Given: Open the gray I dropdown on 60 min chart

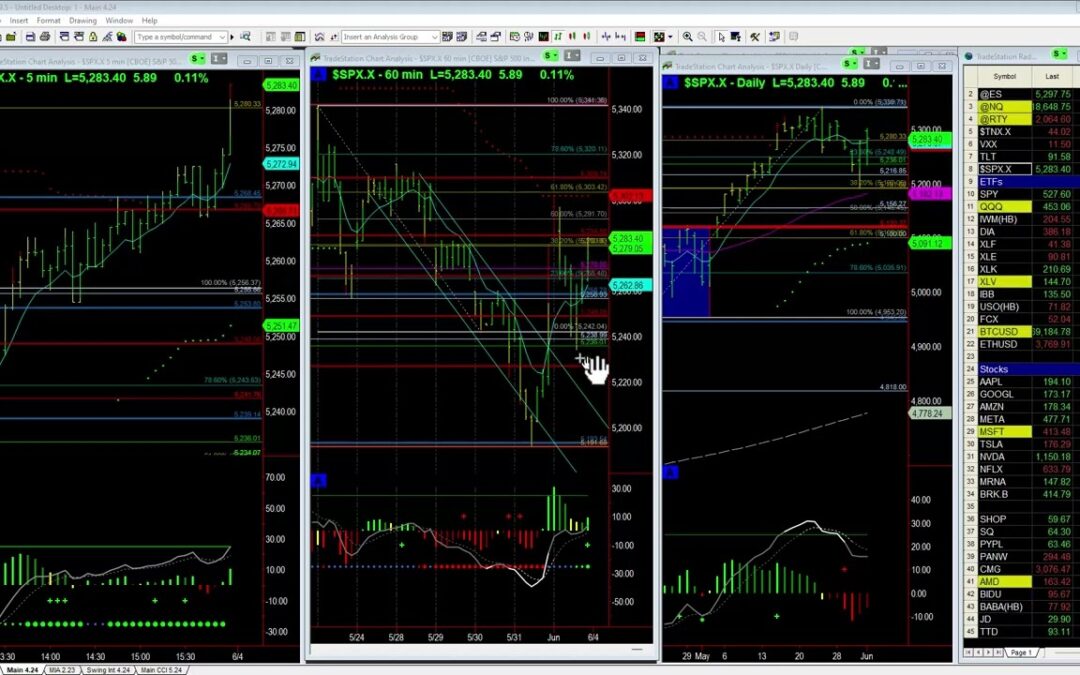Looking at the screenshot, I should tap(572, 56).
